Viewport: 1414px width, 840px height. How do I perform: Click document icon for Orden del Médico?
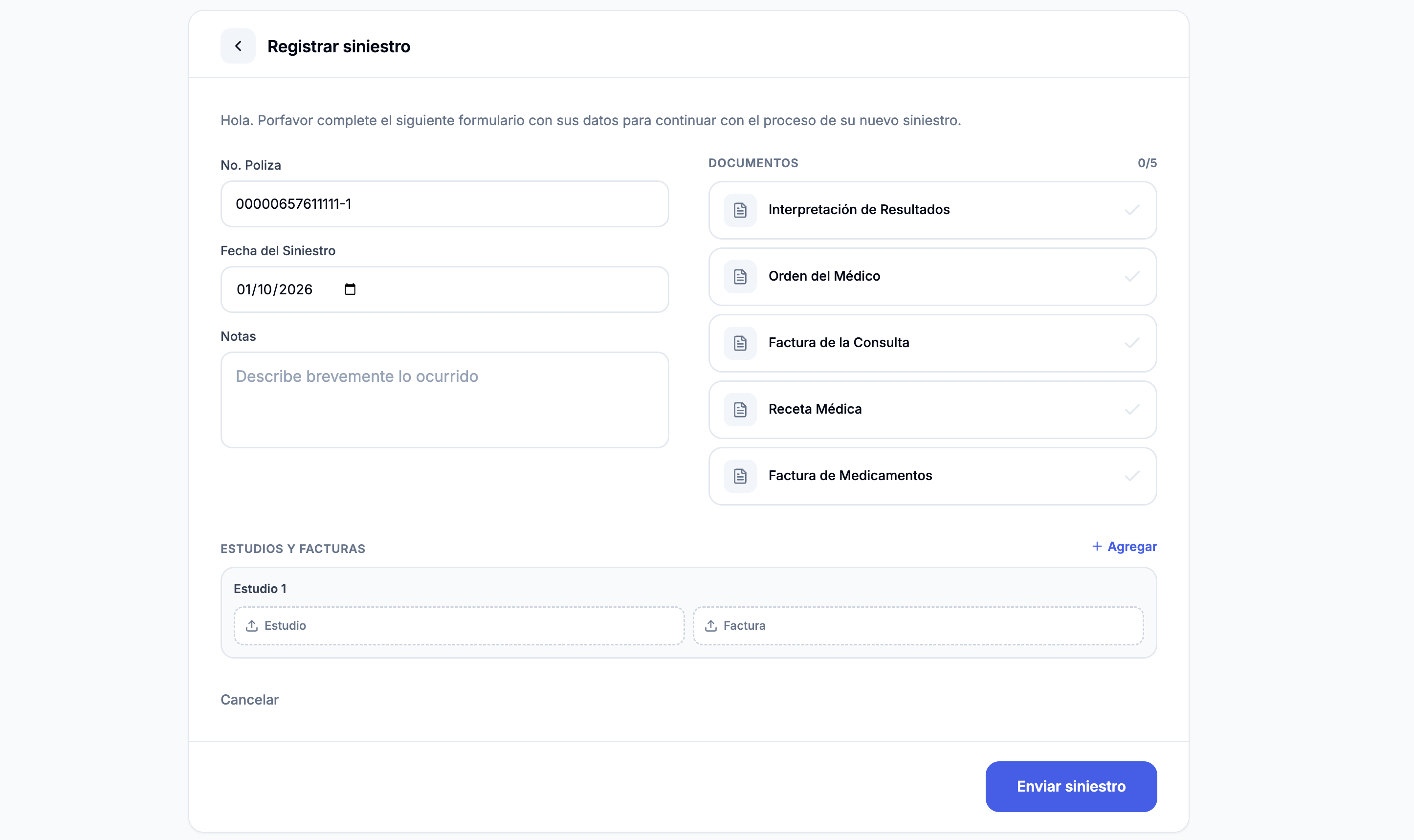tap(740, 276)
